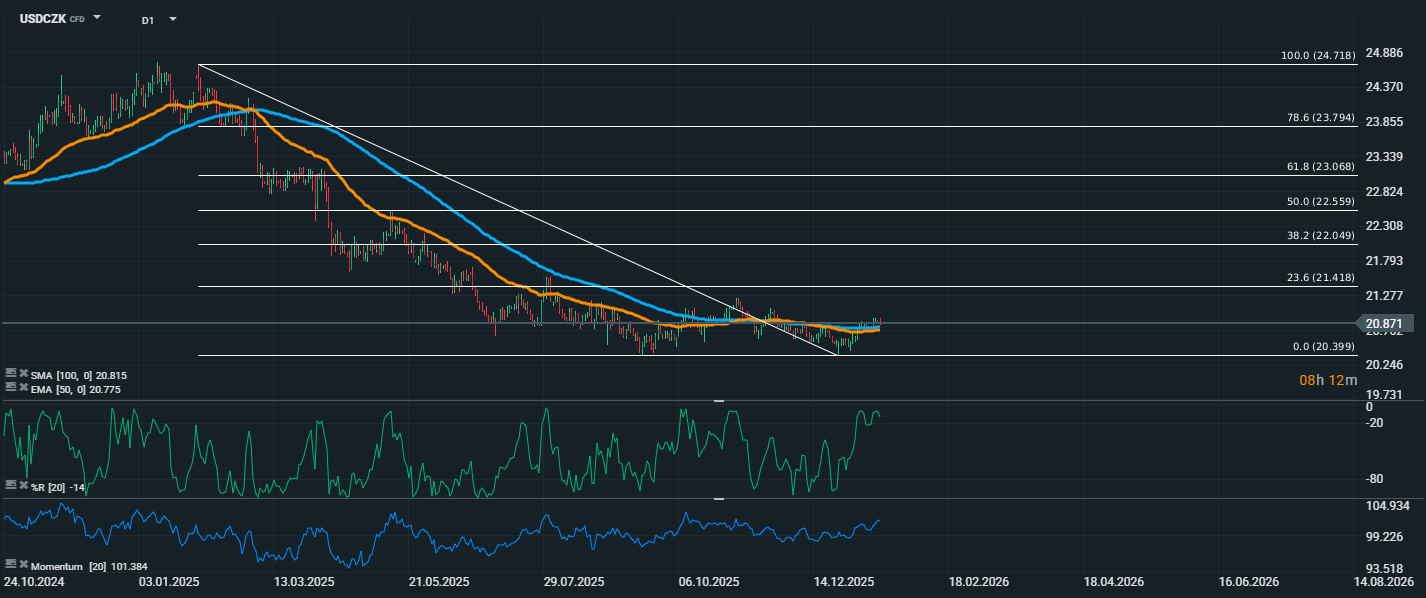Select the current price tag 20.871
The image size is (1426, 598).
pyautogui.click(x=1386, y=323)
